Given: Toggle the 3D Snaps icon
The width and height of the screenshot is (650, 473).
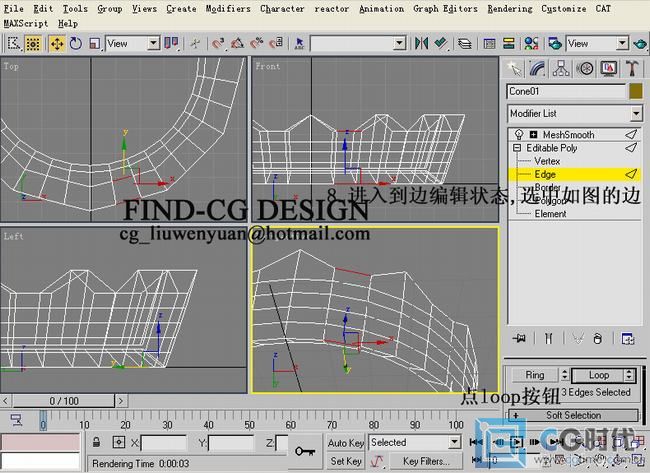Looking at the screenshot, I should (x=218, y=43).
